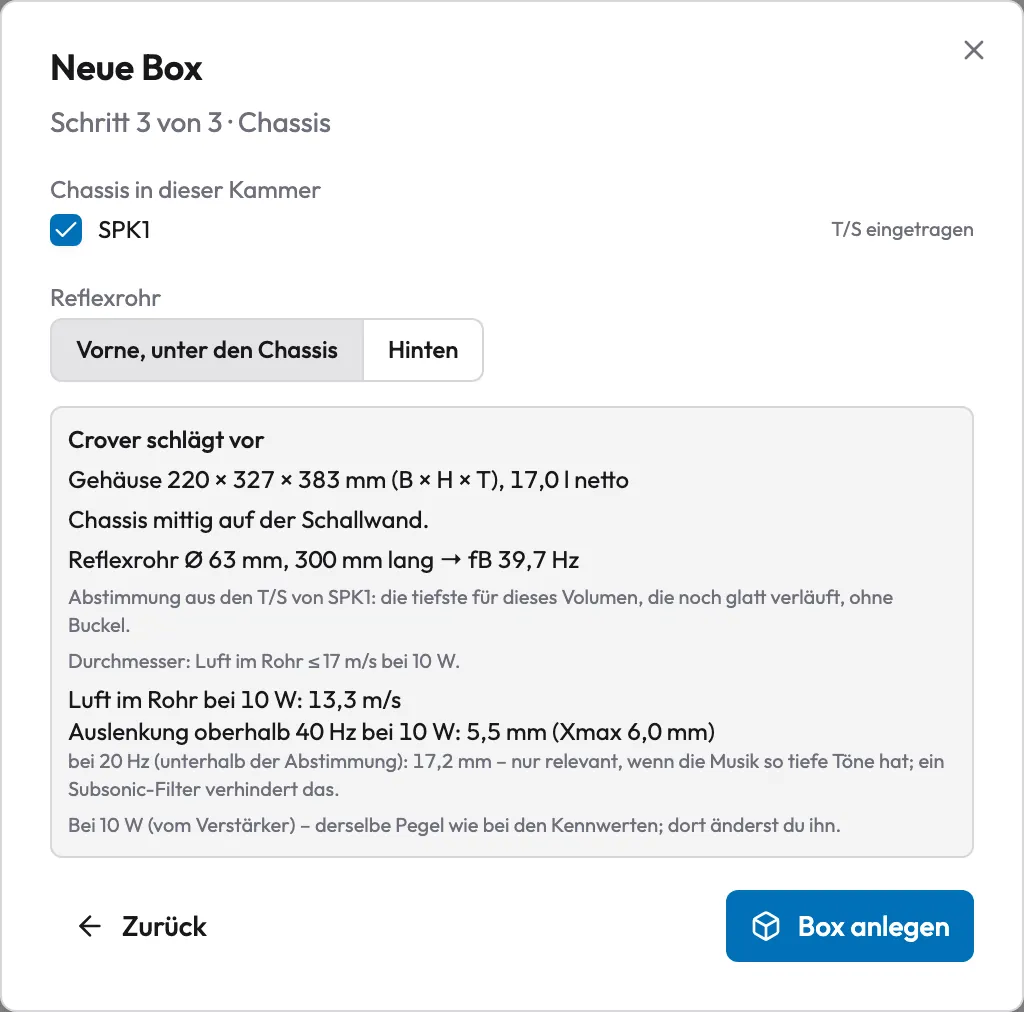The height and width of the screenshot is (1012, 1024).
Task: Click the 'Neue Box' dialog title
Action: point(127,68)
